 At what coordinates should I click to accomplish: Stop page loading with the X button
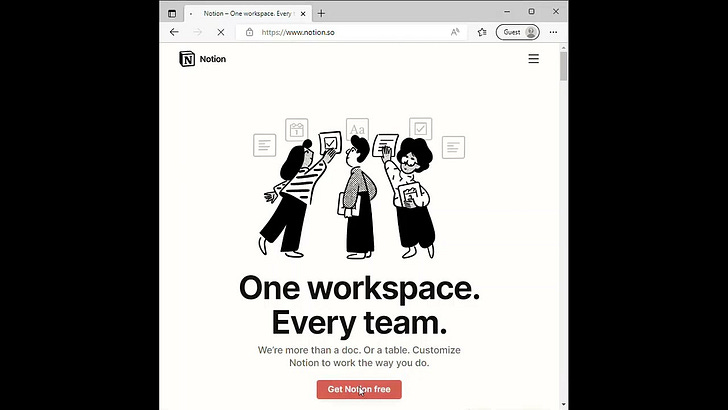pos(221,32)
